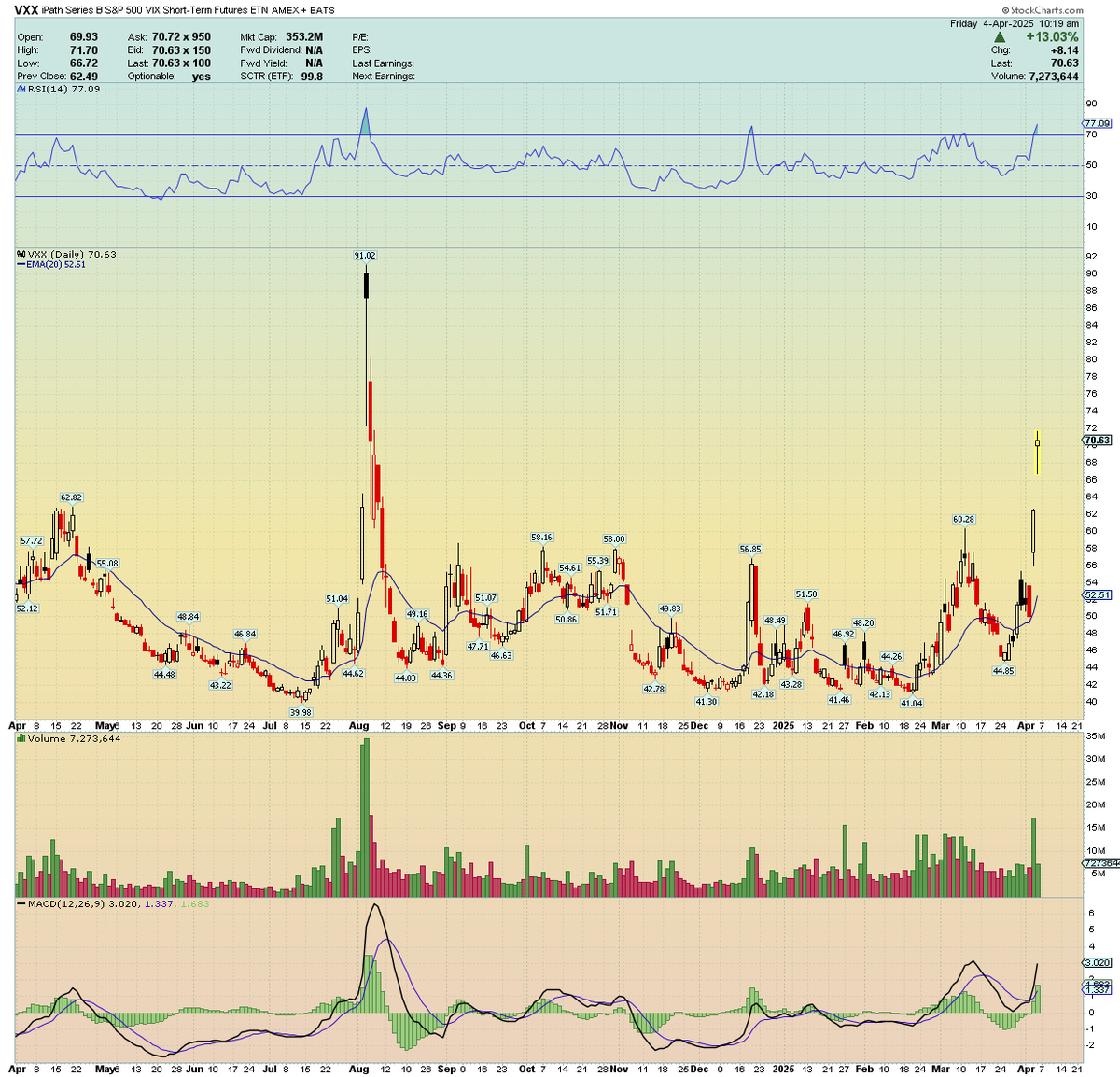Click the tallest green August volume bar
This screenshot has width=1120, height=1077.
[x=366, y=818]
